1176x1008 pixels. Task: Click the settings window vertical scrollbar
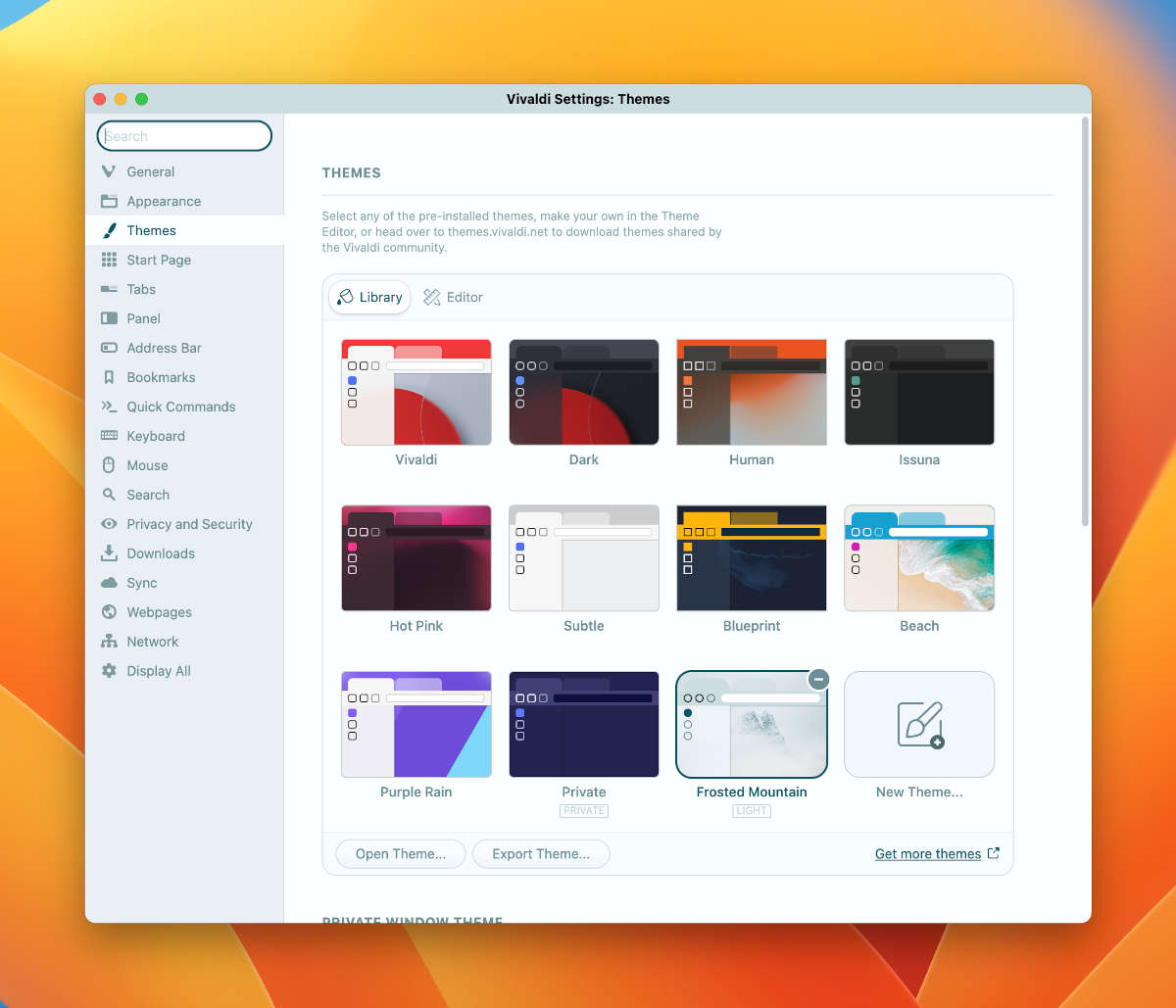click(x=1085, y=322)
